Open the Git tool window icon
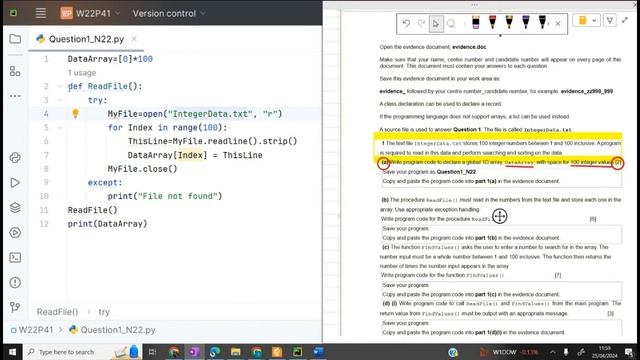640x360 pixels. pyautogui.click(x=15, y=307)
